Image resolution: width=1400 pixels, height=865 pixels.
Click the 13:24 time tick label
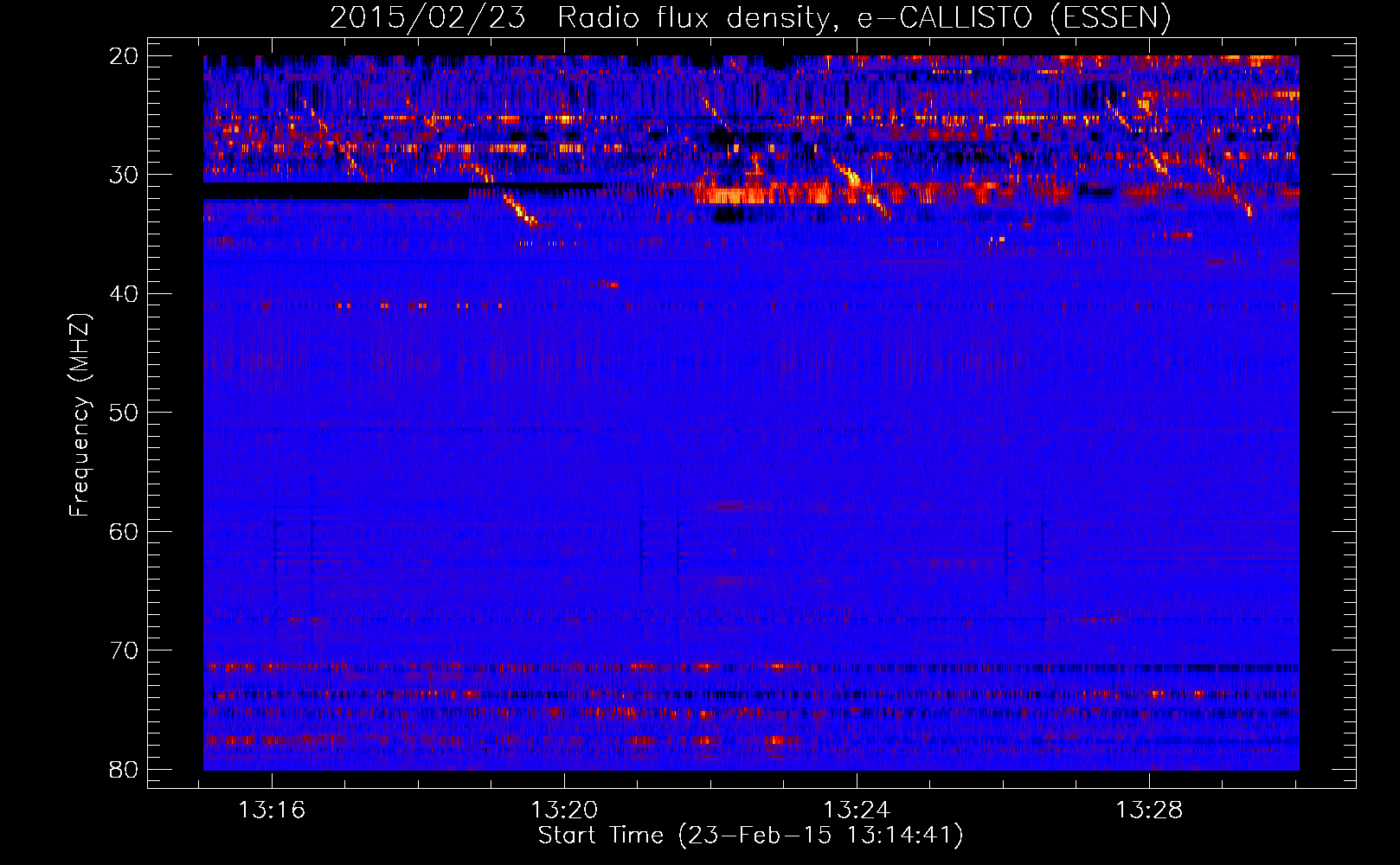pos(857,811)
